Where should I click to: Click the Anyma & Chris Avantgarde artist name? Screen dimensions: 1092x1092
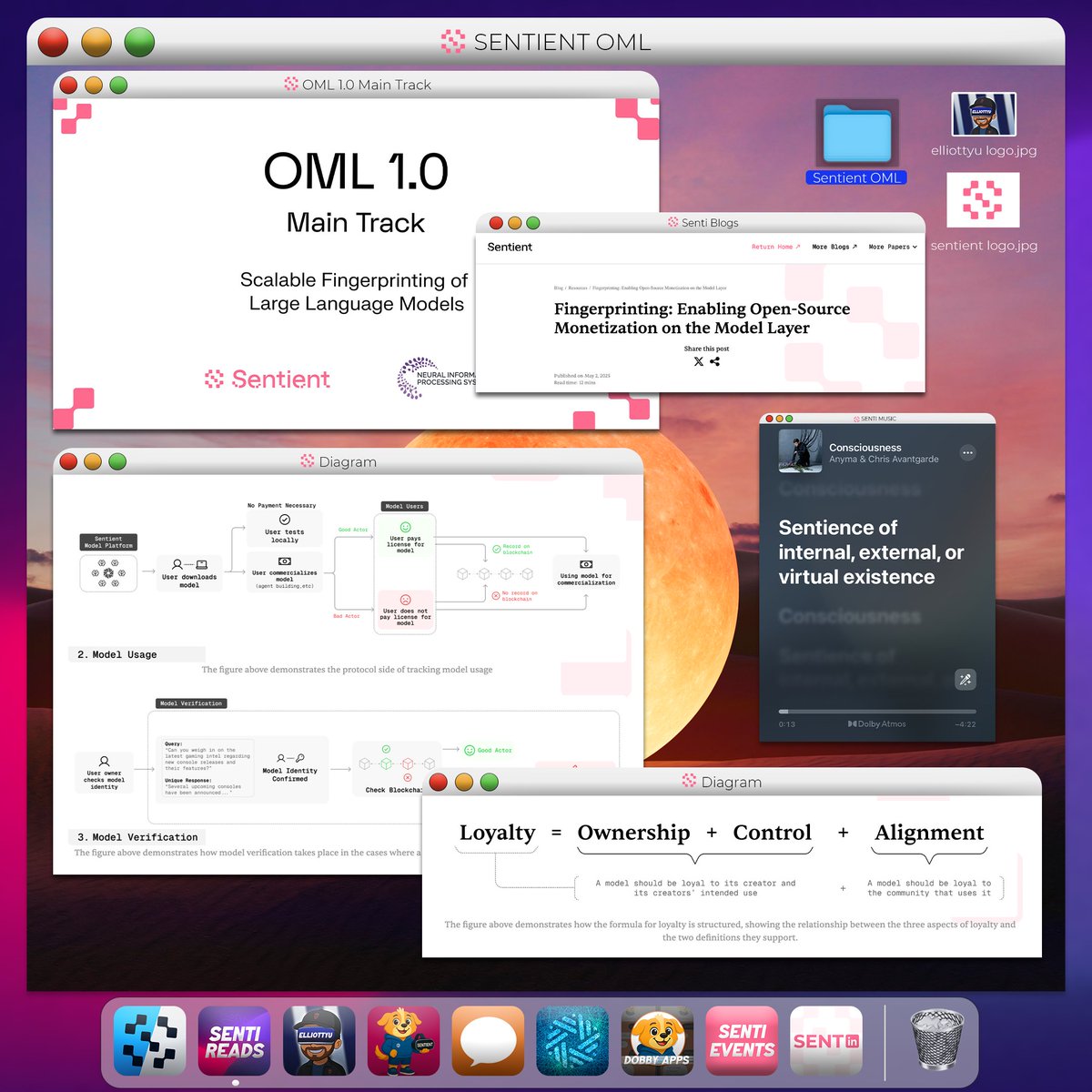click(884, 460)
